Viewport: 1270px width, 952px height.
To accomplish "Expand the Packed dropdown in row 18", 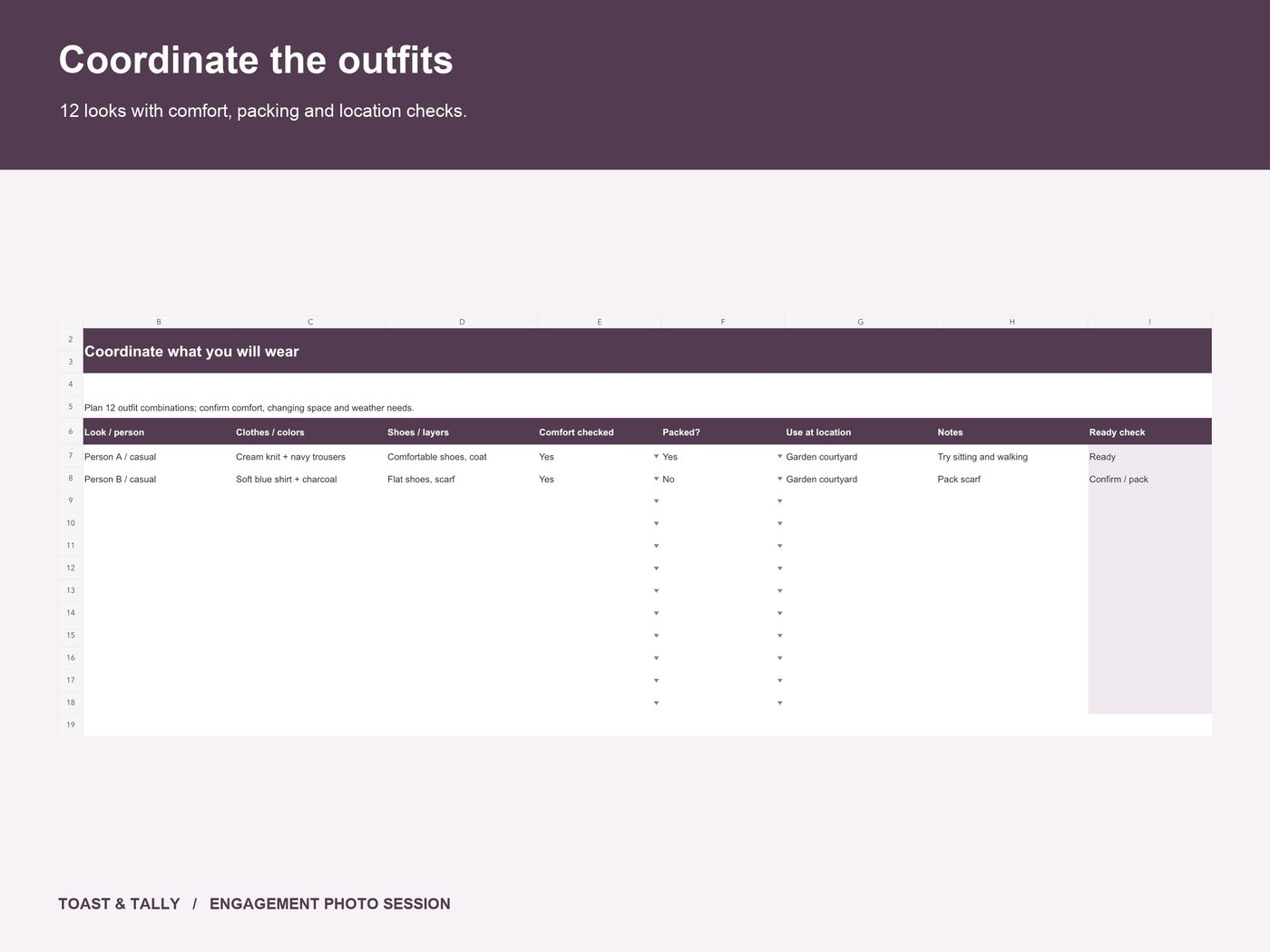I will (779, 703).
